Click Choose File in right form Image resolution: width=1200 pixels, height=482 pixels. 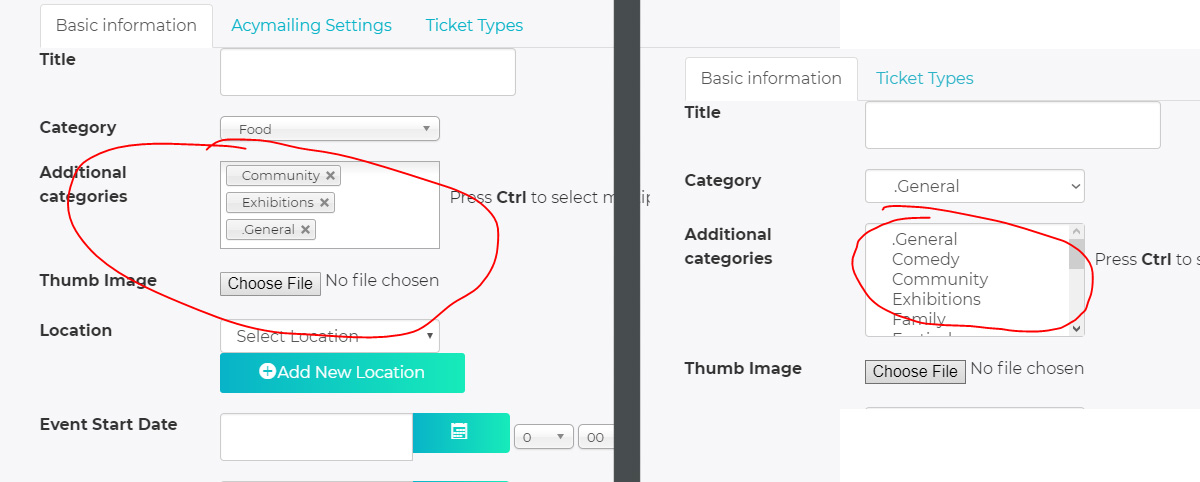coord(915,371)
